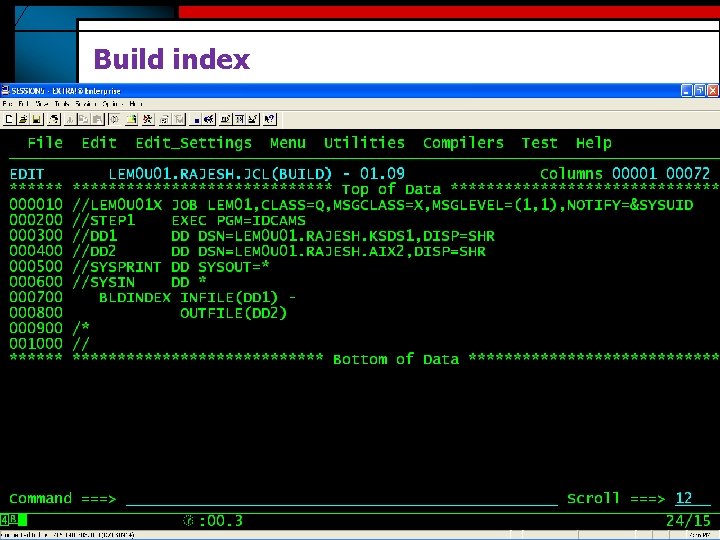Click the New session toolbar icon

pos(9,119)
